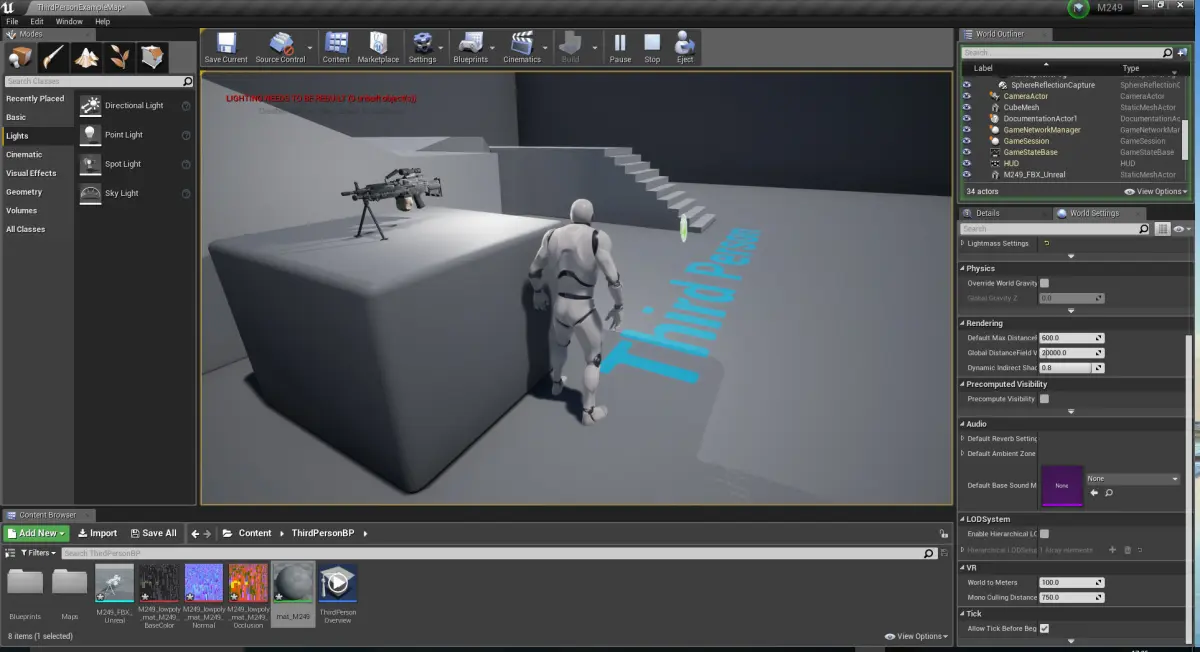Toggle the Content Browser sources panel icon

click(10, 552)
